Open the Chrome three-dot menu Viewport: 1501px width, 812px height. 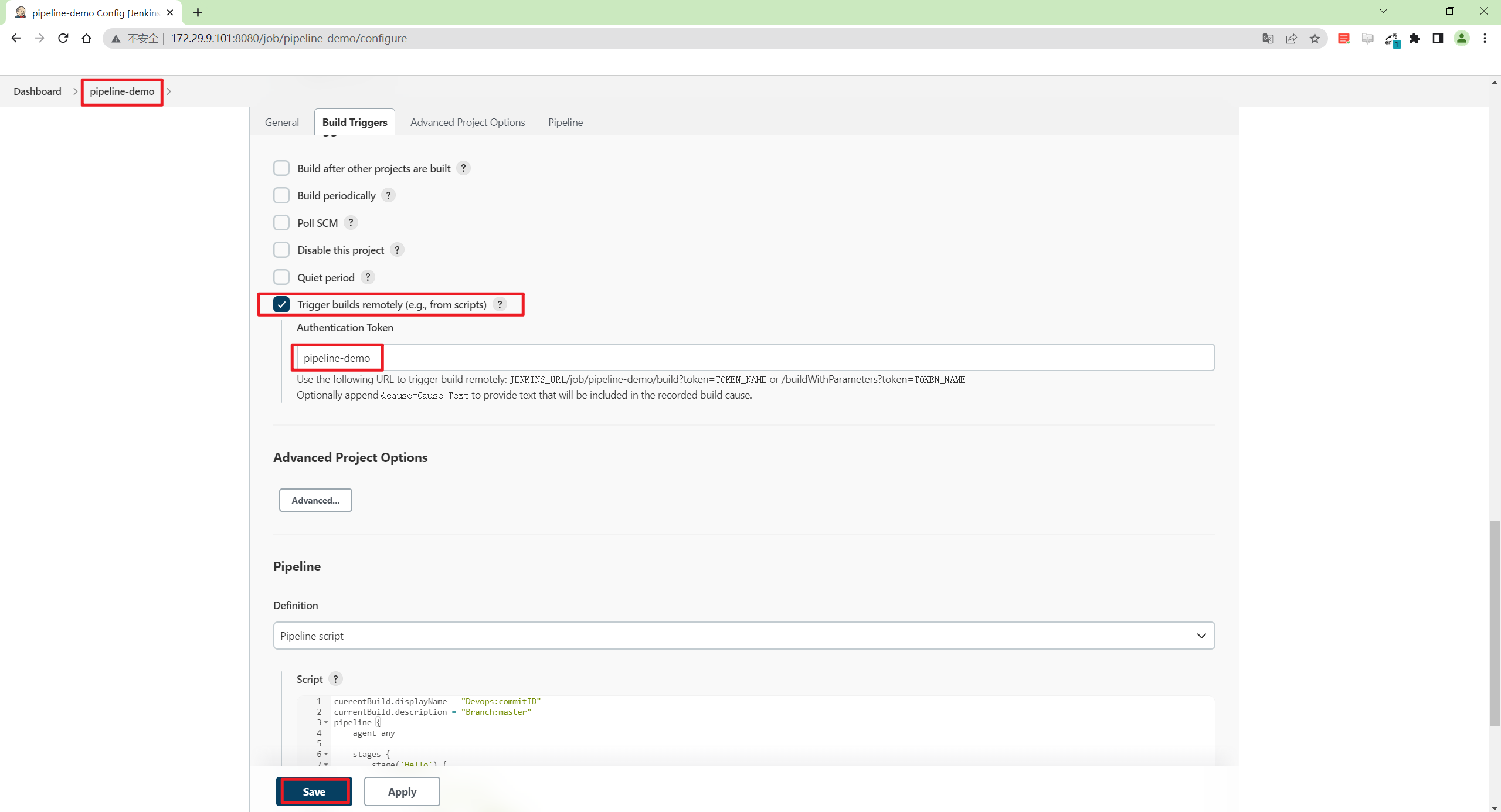1485,39
